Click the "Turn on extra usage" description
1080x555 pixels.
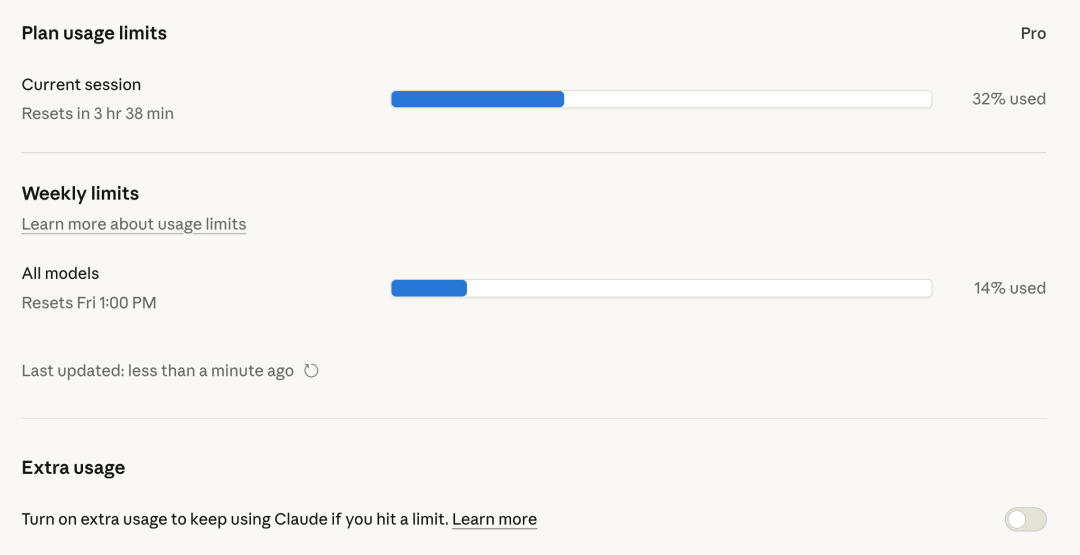pos(235,519)
